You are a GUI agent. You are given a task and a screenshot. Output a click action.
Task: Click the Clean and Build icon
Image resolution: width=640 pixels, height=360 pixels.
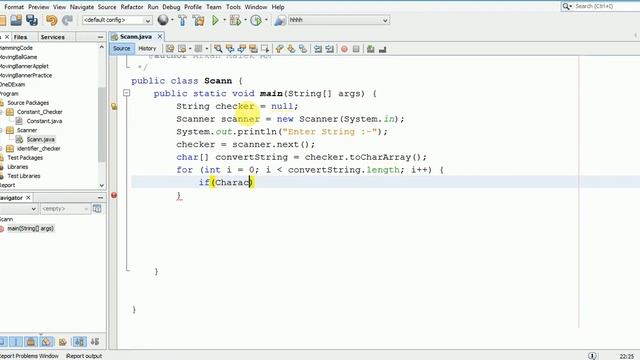[x=198, y=20]
